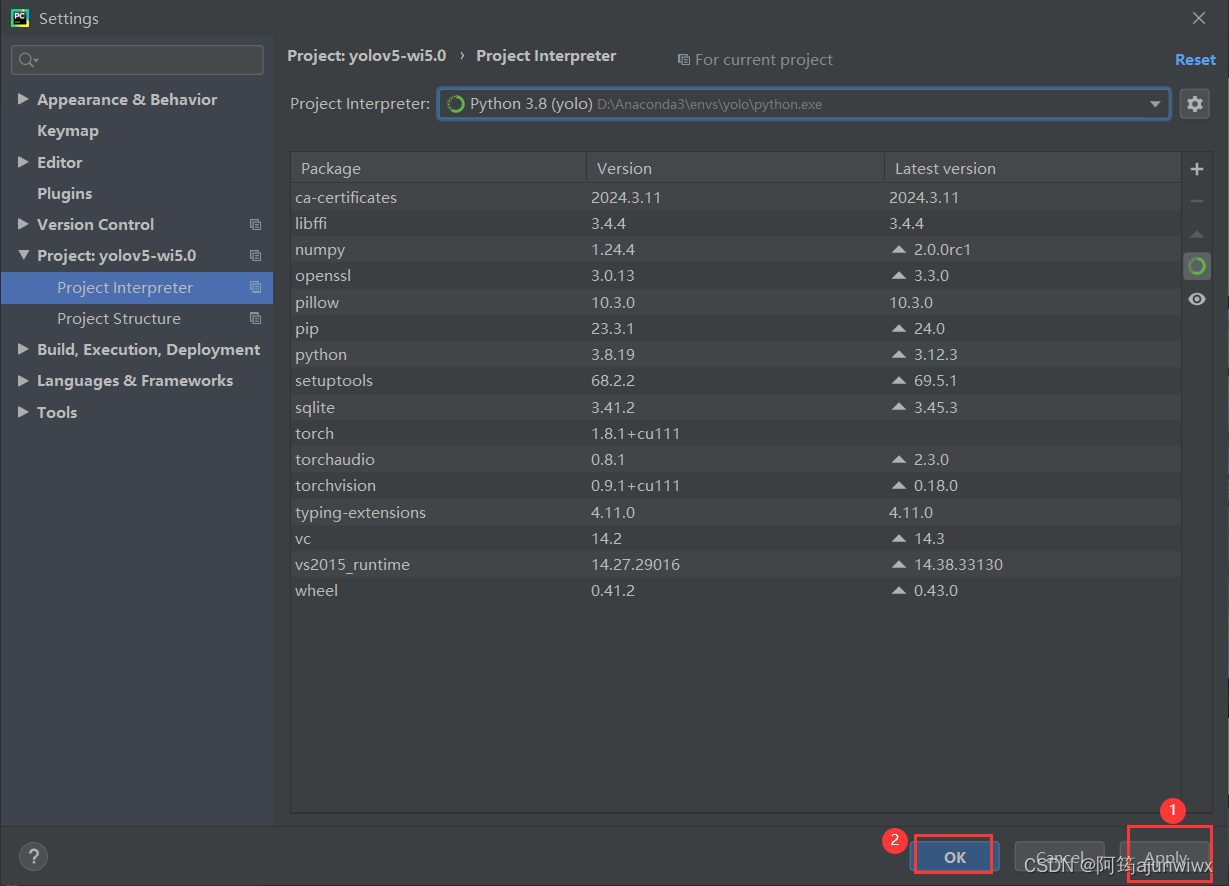The height and width of the screenshot is (886, 1229).
Task: Sort by the Latest version column header
Action: coord(1032,169)
